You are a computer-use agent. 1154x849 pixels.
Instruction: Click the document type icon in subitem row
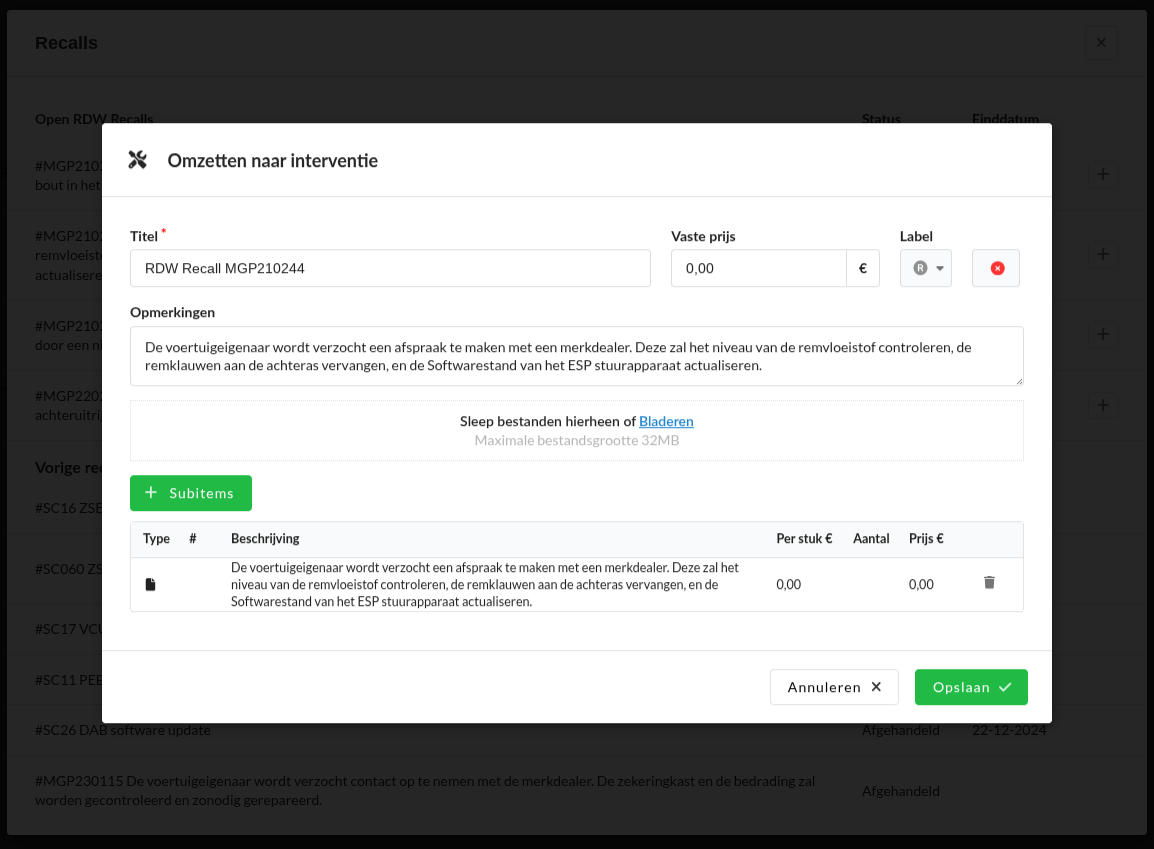pos(150,584)
